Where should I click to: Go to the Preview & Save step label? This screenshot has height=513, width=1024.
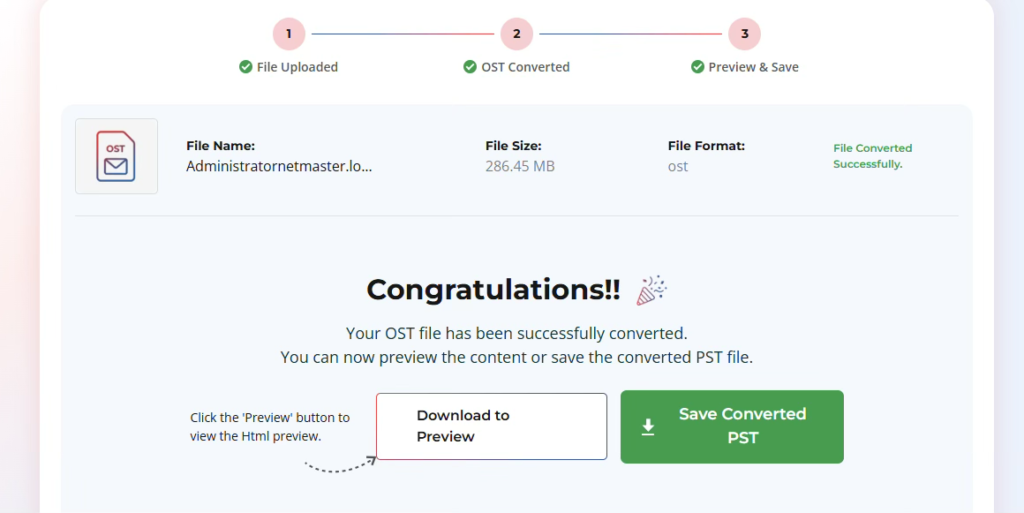coord(753,67)
